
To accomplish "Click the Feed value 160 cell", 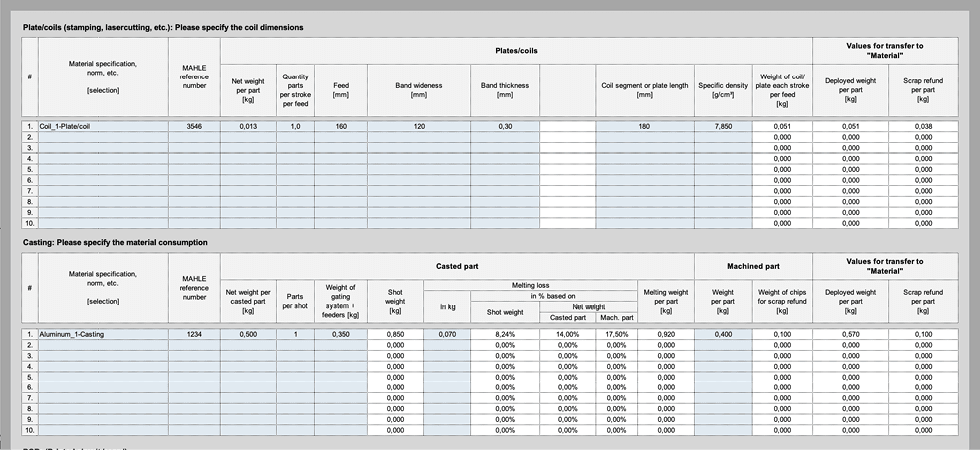I will click(x=341, y=127).
